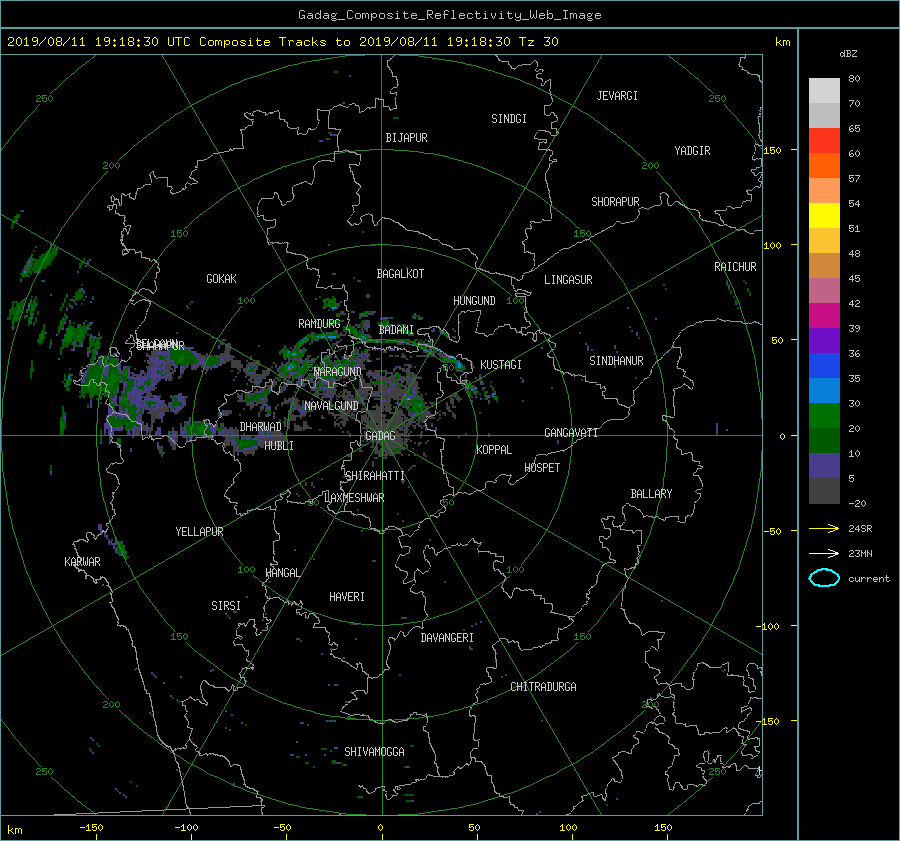Click the YELLAPUR city label
The width and height of the screenshot is (900, 841).
pos(199,532)
